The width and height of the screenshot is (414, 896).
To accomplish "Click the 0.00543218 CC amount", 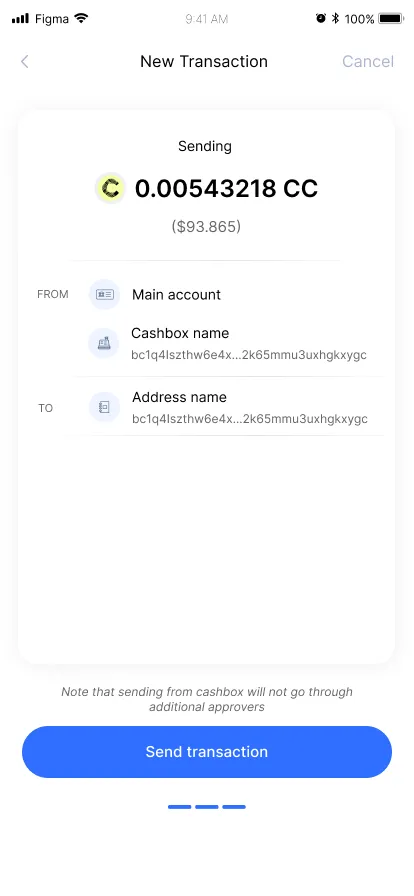I will tap(226, 189).
